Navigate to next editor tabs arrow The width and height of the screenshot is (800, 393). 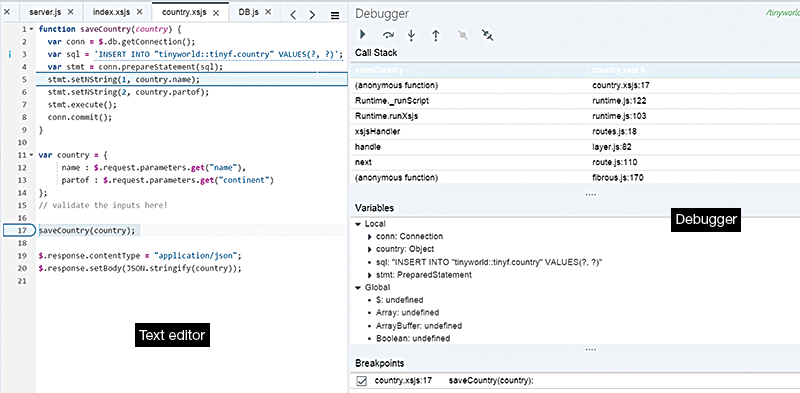pyautogui.click(x=312, y=15)
